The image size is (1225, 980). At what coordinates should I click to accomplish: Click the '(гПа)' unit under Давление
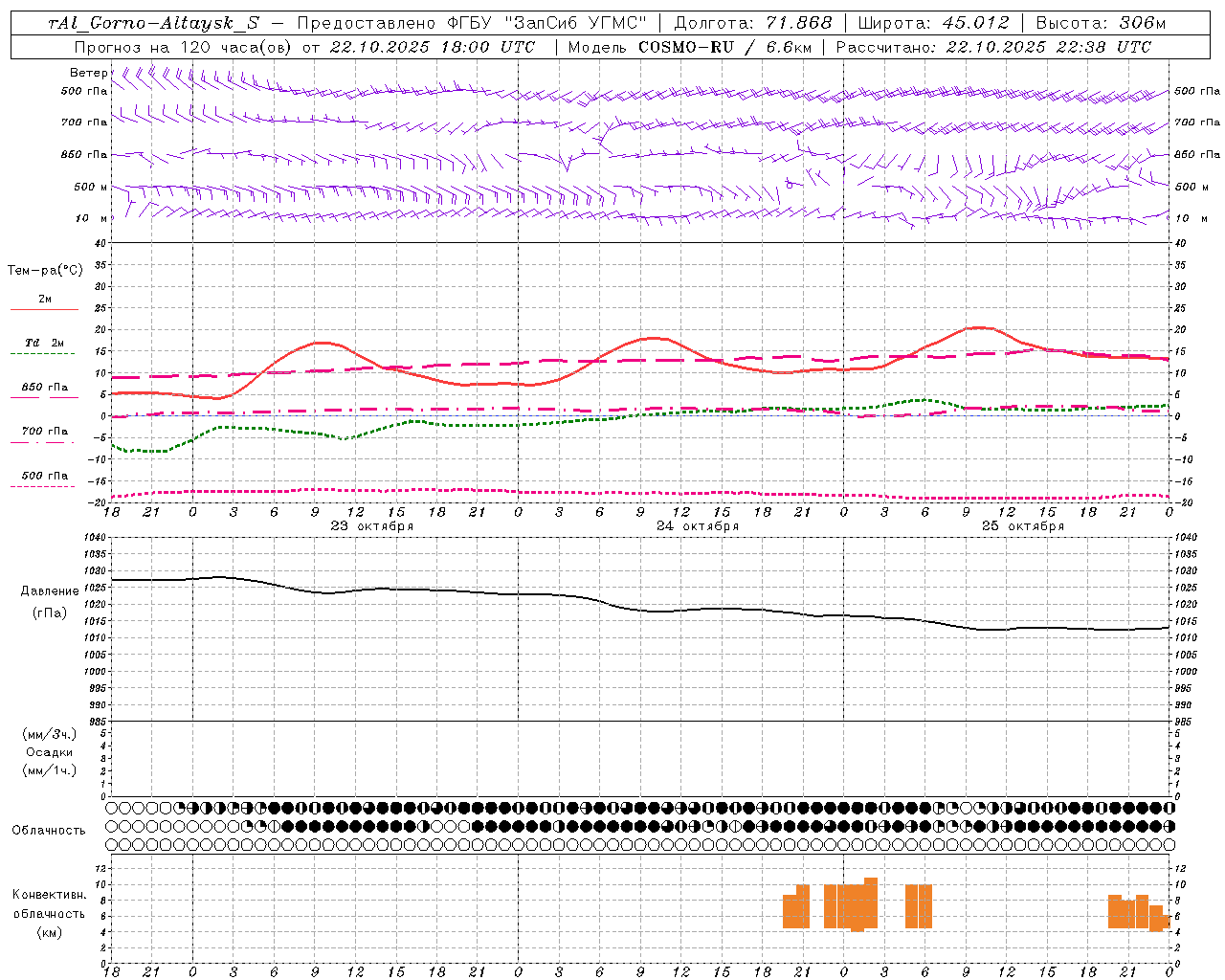pos(50,612)
